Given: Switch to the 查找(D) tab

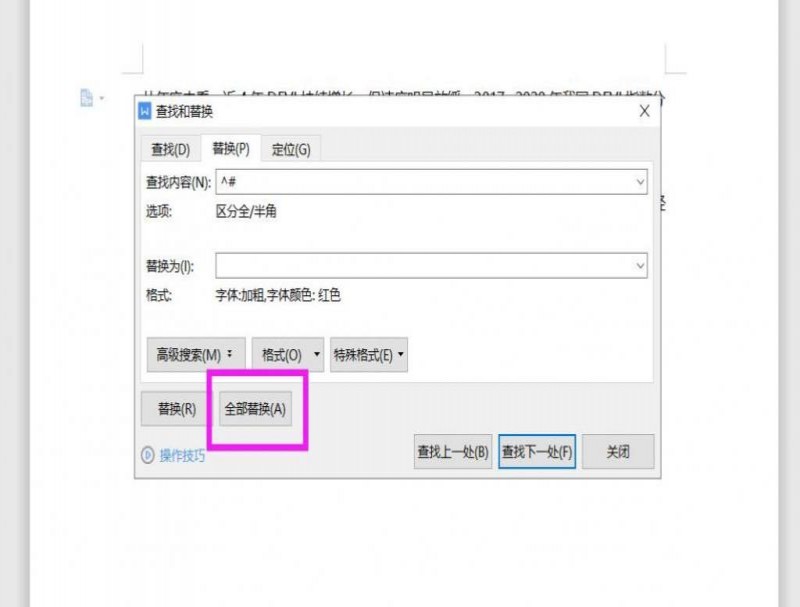Looking at the screenshot, I should (x=170, y=149).
